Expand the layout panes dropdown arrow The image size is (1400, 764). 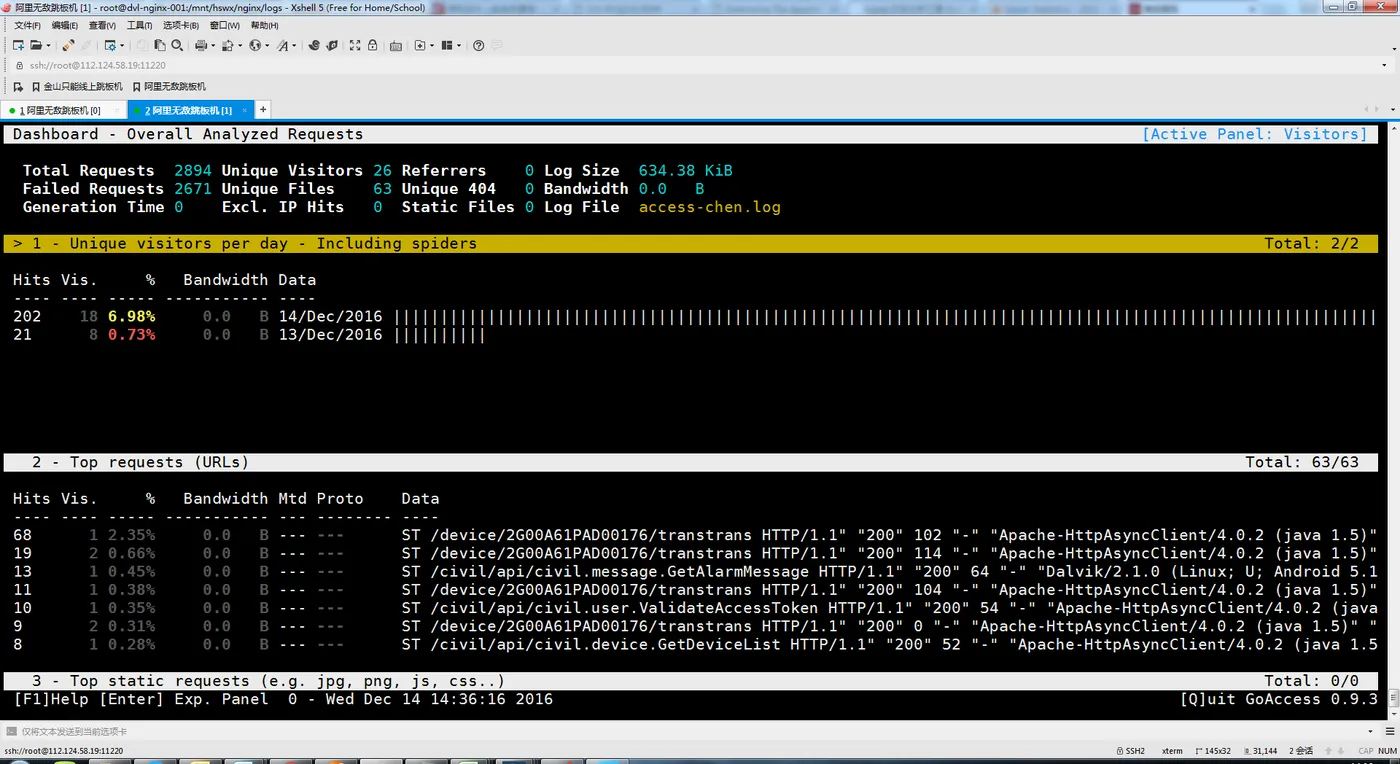pos(459,45)
